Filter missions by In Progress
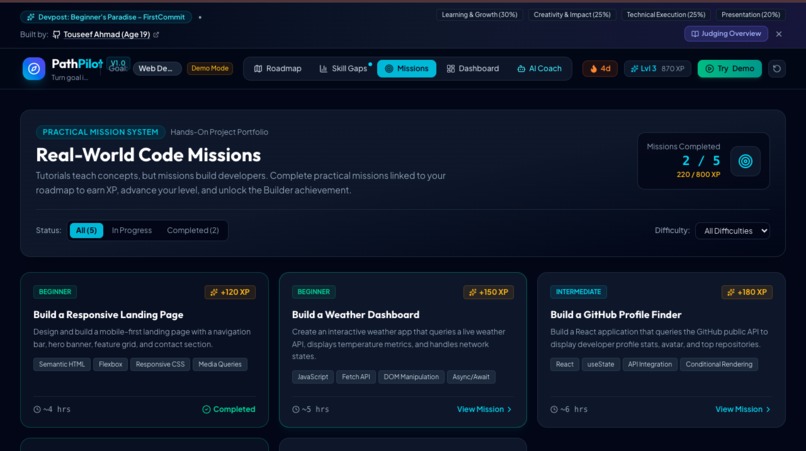Screen dimensions: 806x451 [132, 230]
